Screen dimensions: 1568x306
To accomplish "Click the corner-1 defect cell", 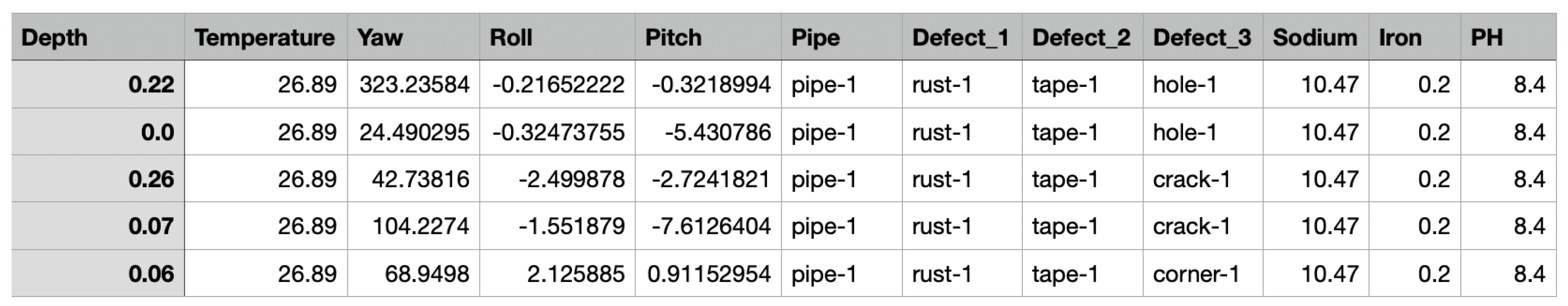I will click(x=1196, y=274).
